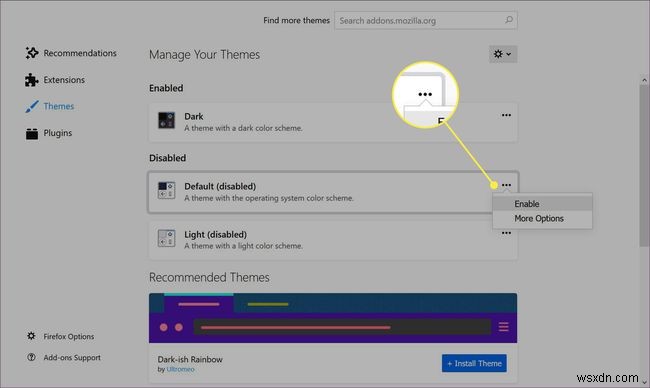
Task: Click the Light theme preview icon
Action: (167, 238)
